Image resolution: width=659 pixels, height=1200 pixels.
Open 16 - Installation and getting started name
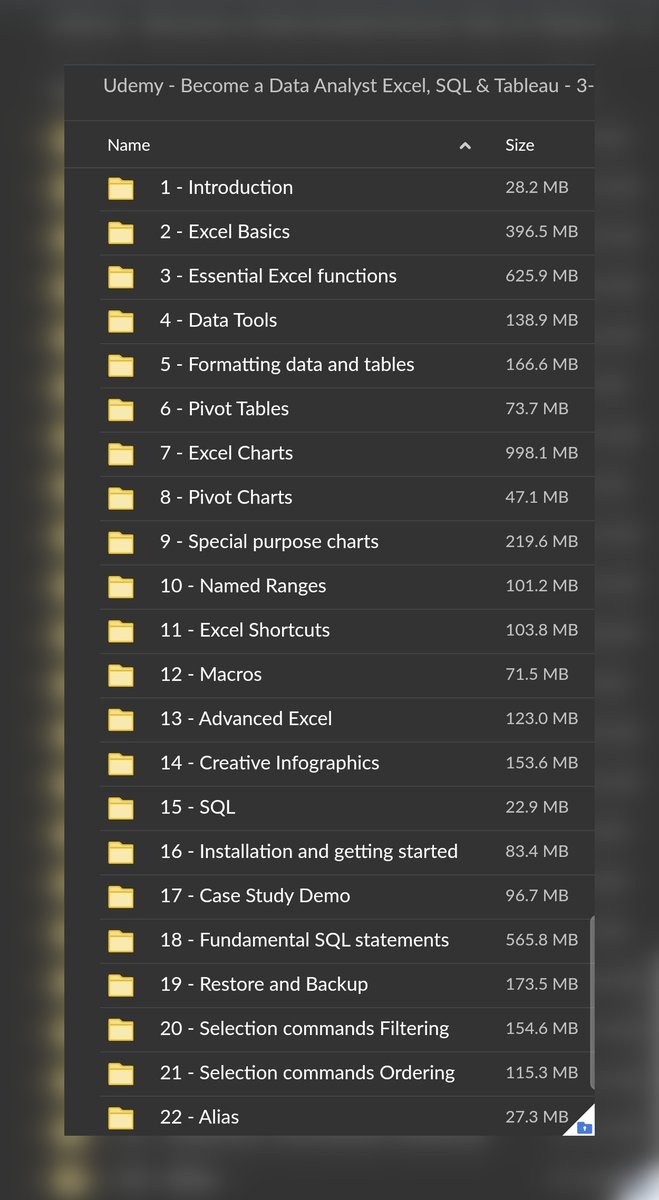309,851
